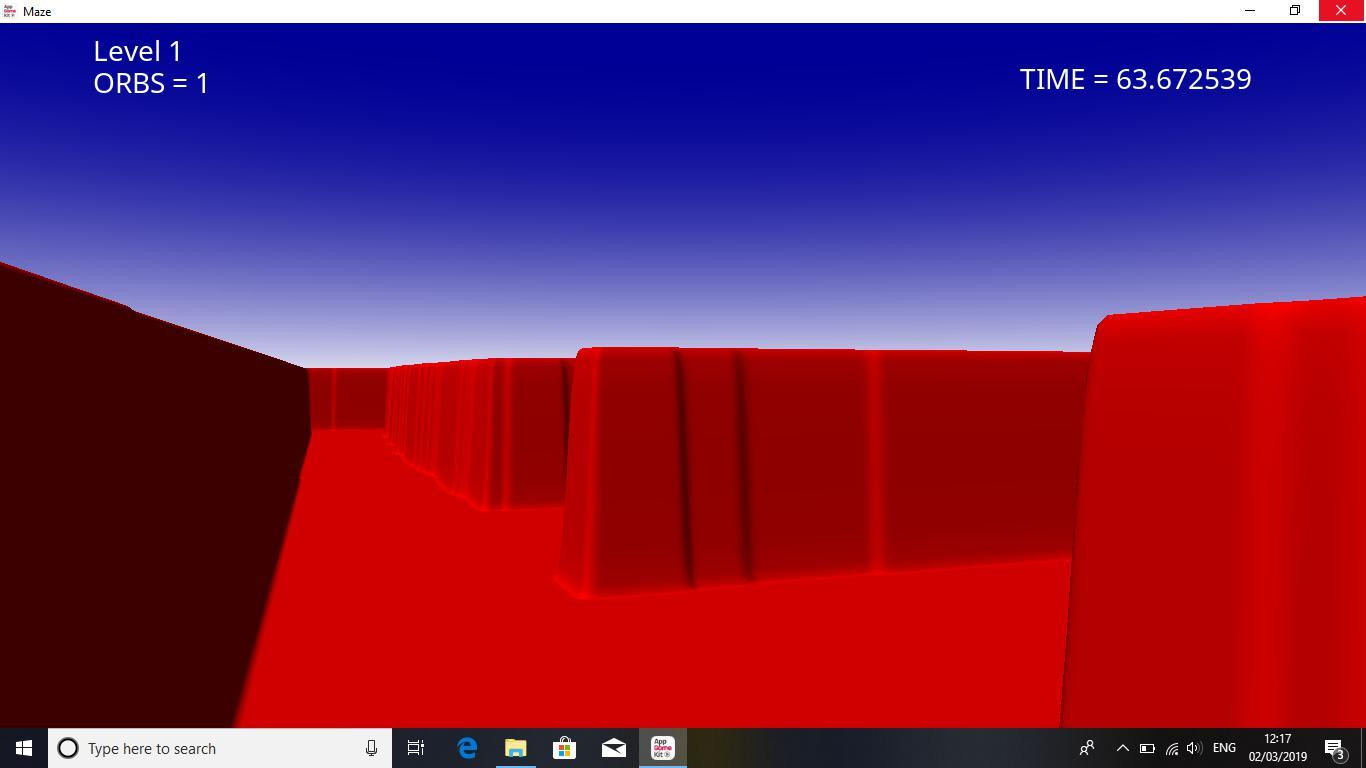Open Task View from the taskbar
Screen dimensions: 1366x768
pos(416,748)
